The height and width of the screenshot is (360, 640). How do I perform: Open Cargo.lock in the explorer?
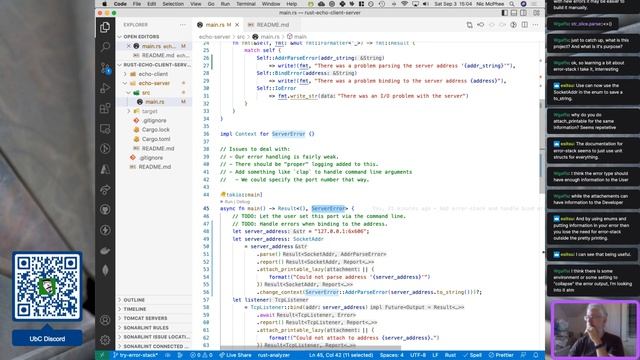tap(154, 130)
